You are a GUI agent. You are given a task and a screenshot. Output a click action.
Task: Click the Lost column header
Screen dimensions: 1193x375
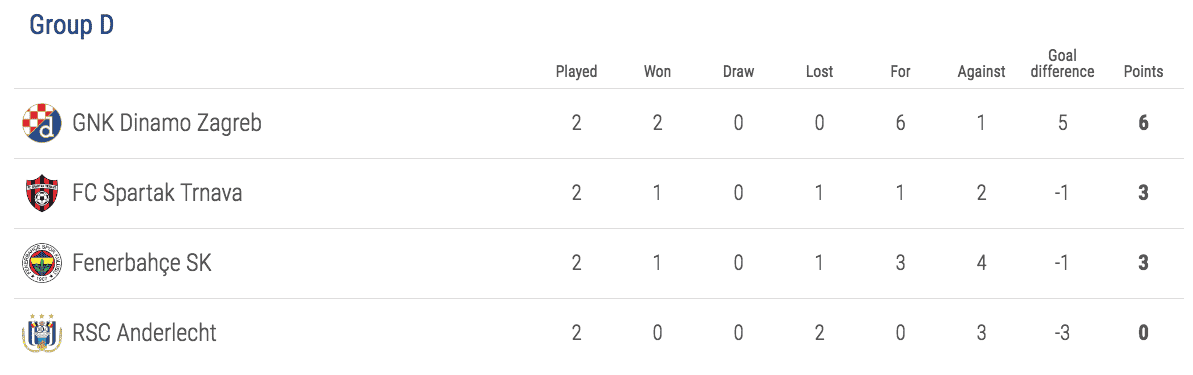819,72
